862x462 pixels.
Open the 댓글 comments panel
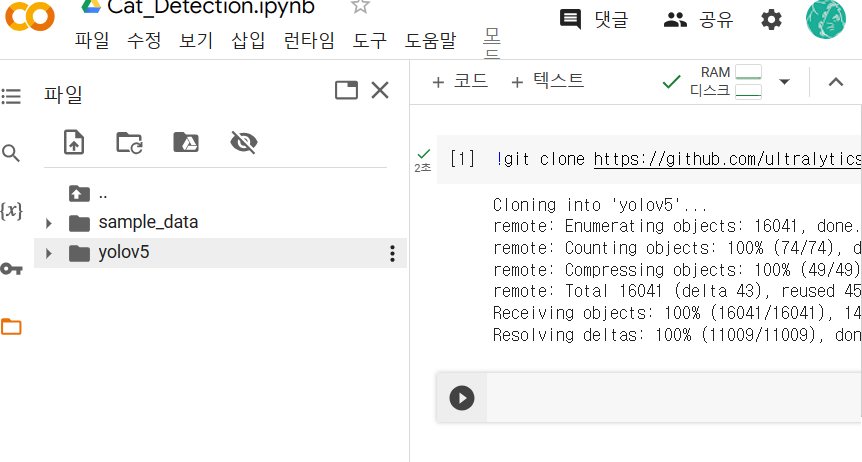594,20
